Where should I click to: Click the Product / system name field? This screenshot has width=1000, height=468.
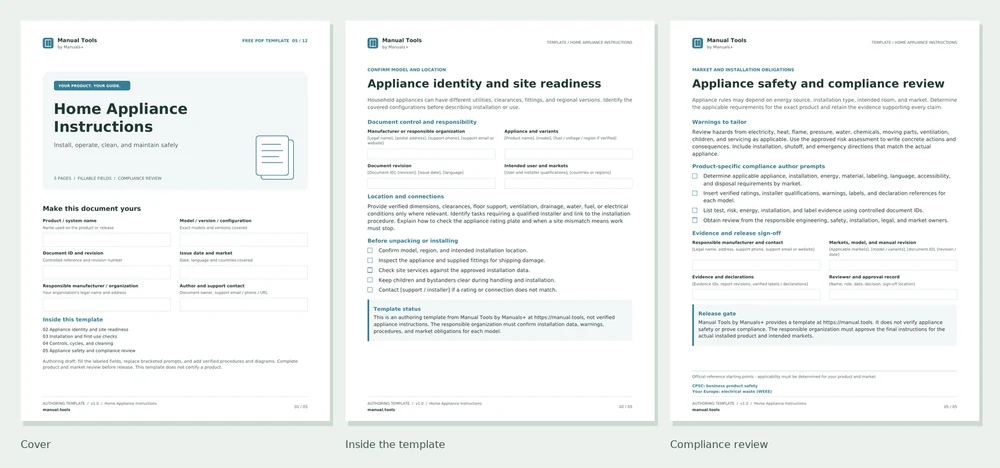click(x=107, y=240)
